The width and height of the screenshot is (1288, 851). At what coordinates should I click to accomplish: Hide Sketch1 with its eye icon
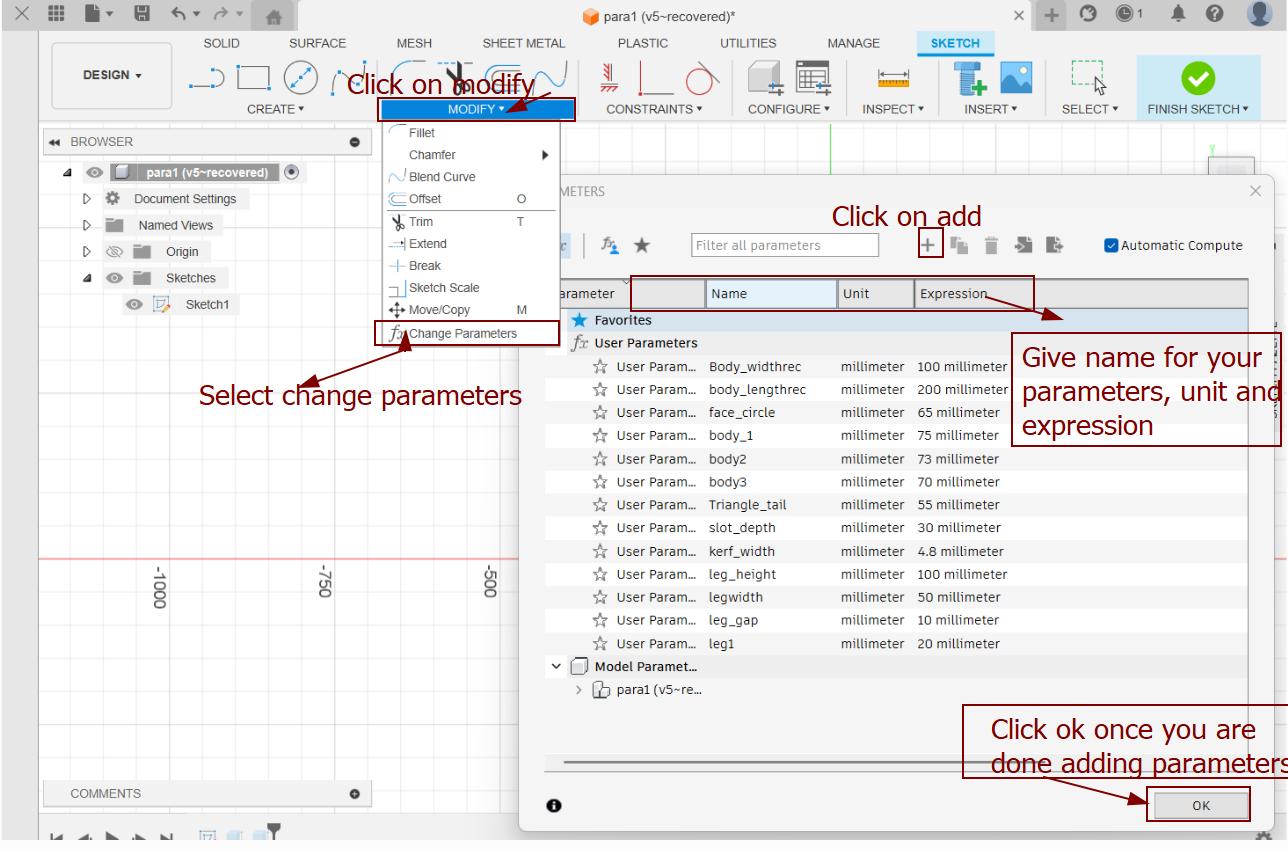[x=135, y=304]
